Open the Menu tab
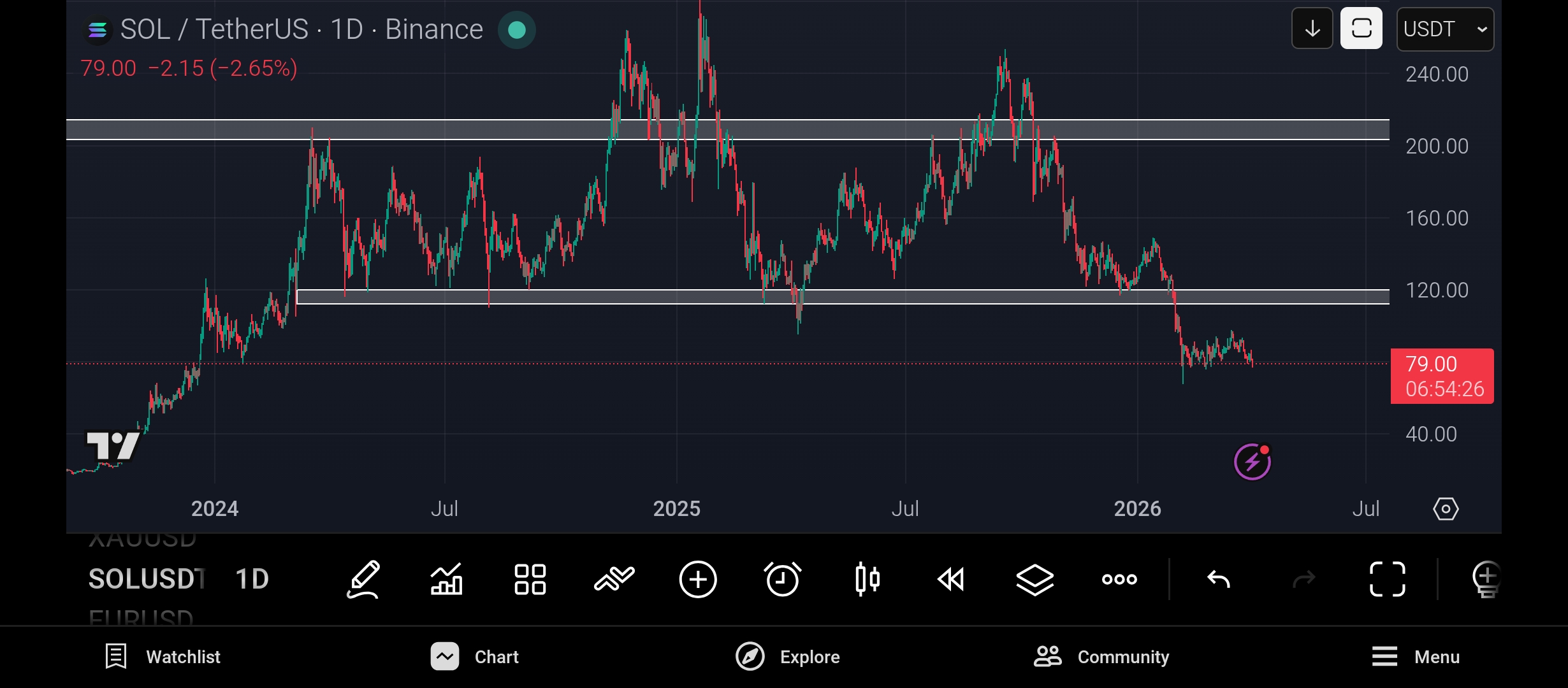The height and width of the screenshot is (688, 1568). [1416, 657]
